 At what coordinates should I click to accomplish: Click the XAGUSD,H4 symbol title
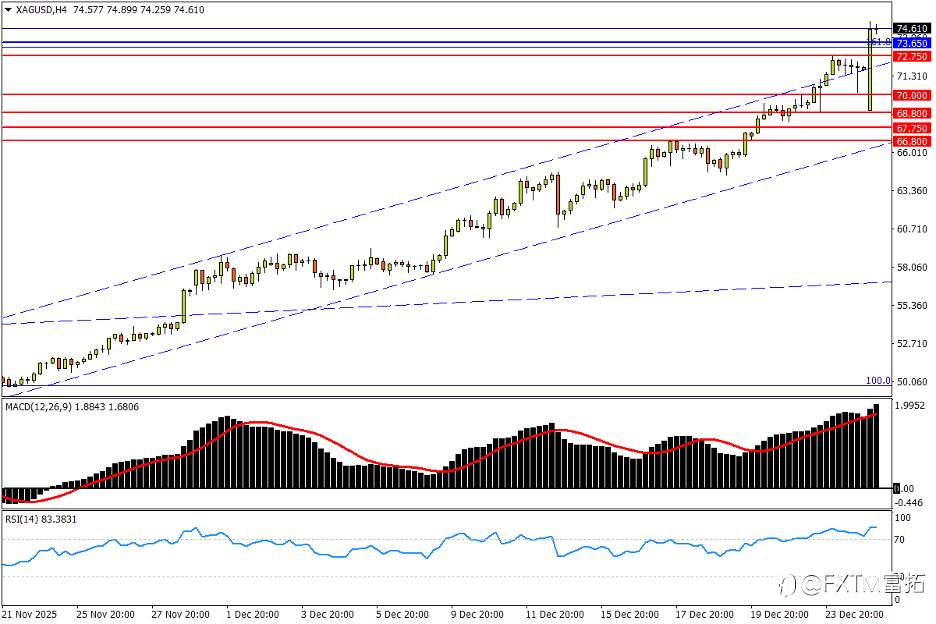42,10
